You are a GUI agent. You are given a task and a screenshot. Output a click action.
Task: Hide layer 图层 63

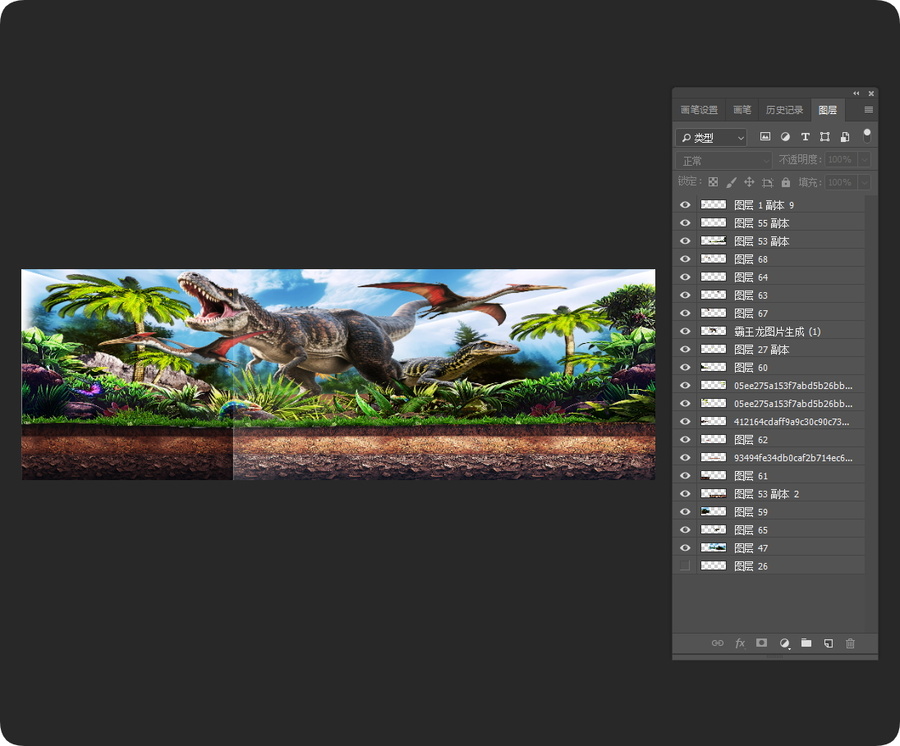[x=685, y=295]
